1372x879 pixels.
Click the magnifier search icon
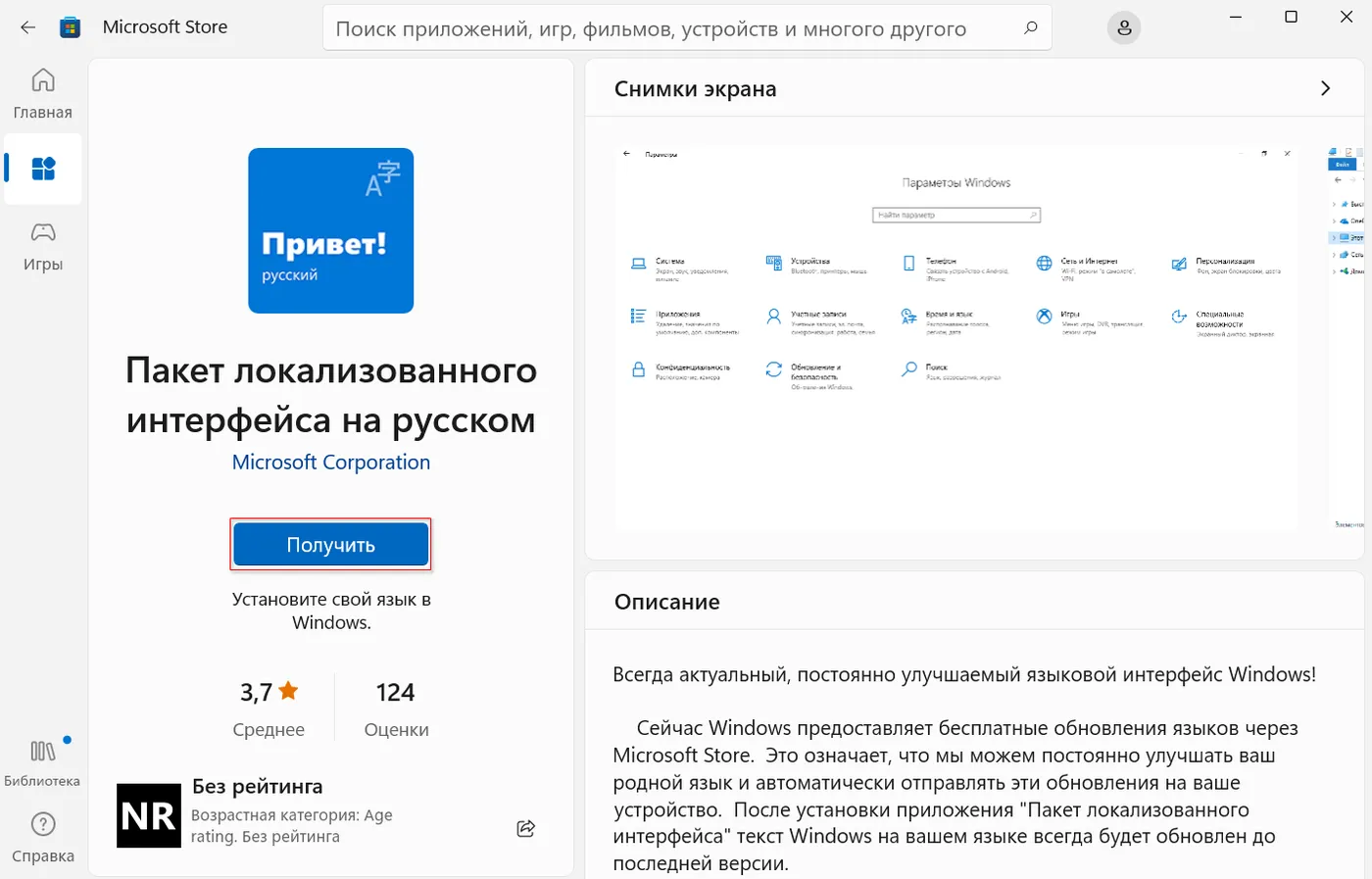pyautogui.click(x=1030, y=28)
